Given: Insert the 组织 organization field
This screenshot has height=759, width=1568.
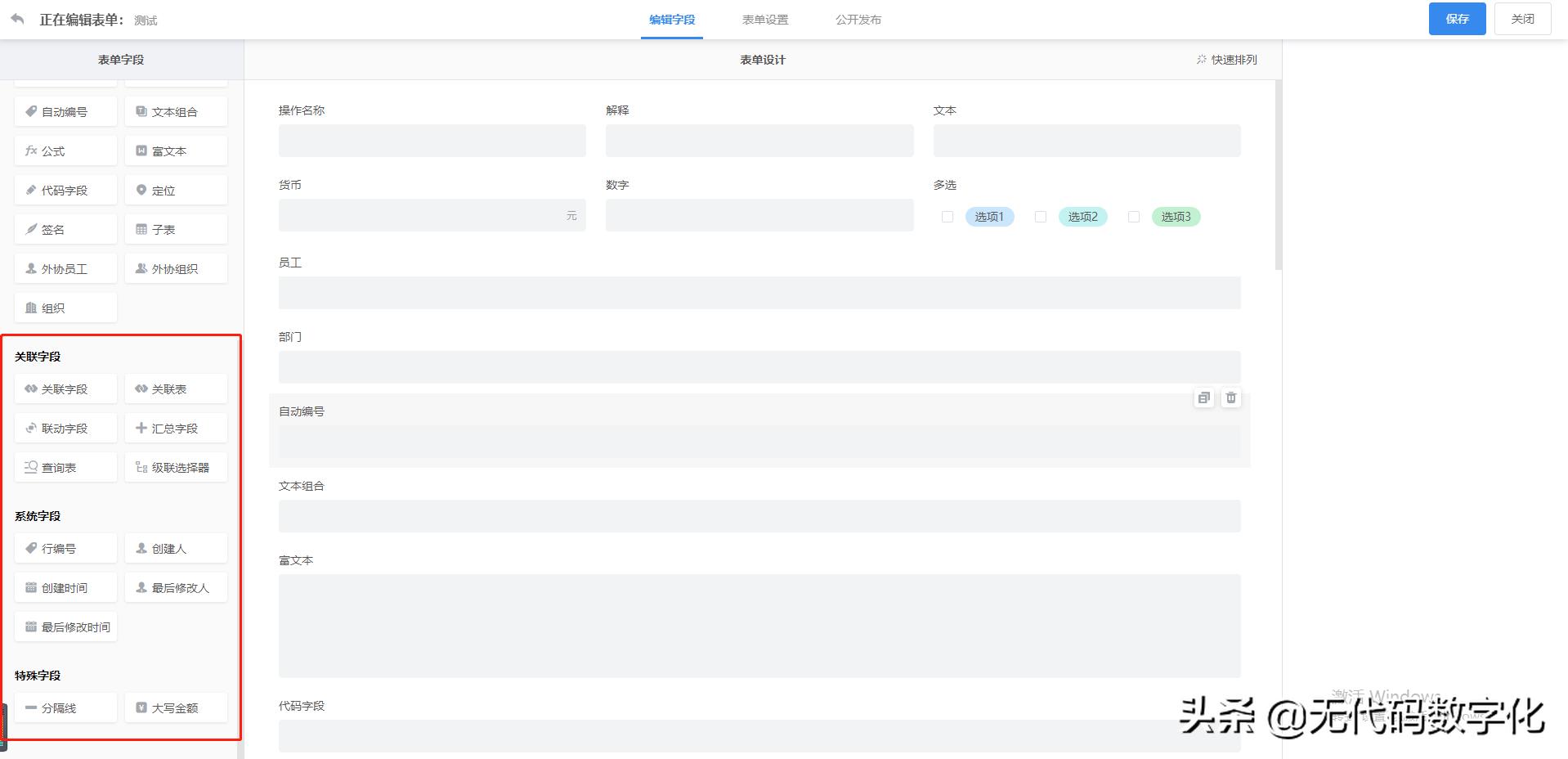Looking at the screenshot, I should coord(65,308).
